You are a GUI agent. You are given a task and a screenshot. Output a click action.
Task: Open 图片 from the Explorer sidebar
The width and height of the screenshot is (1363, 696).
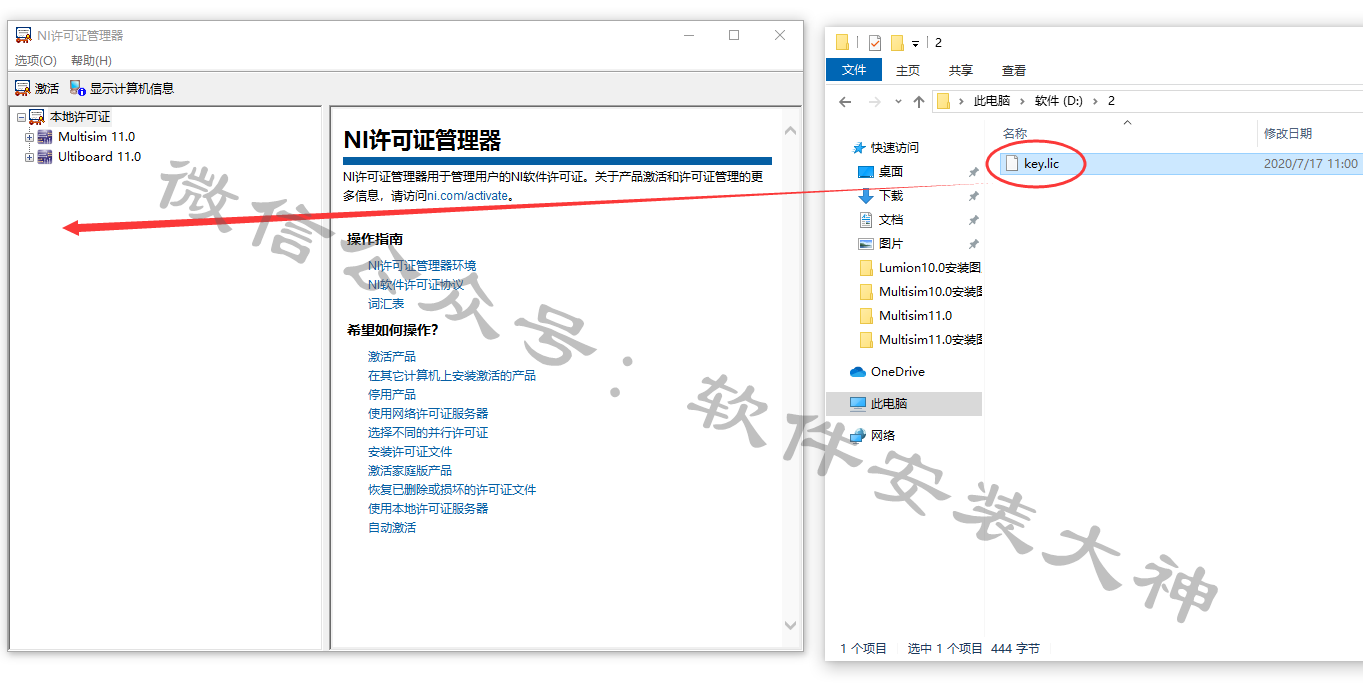click(890, 244)
